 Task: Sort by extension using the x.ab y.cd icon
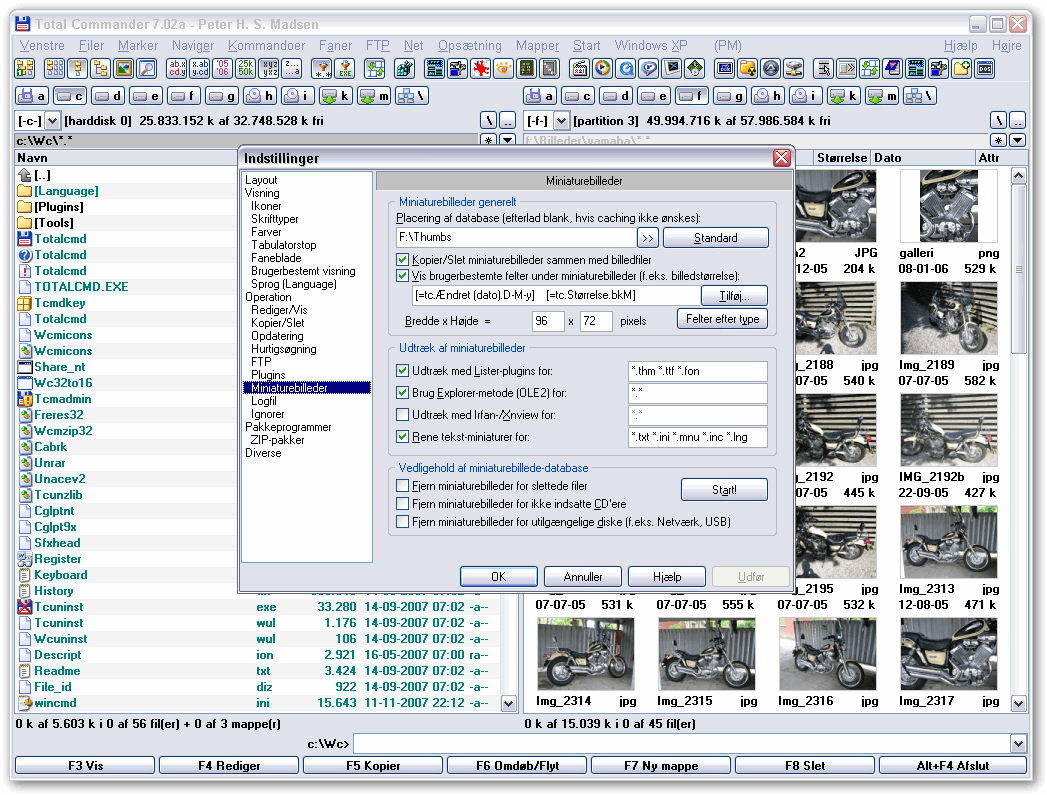point(200,68)
